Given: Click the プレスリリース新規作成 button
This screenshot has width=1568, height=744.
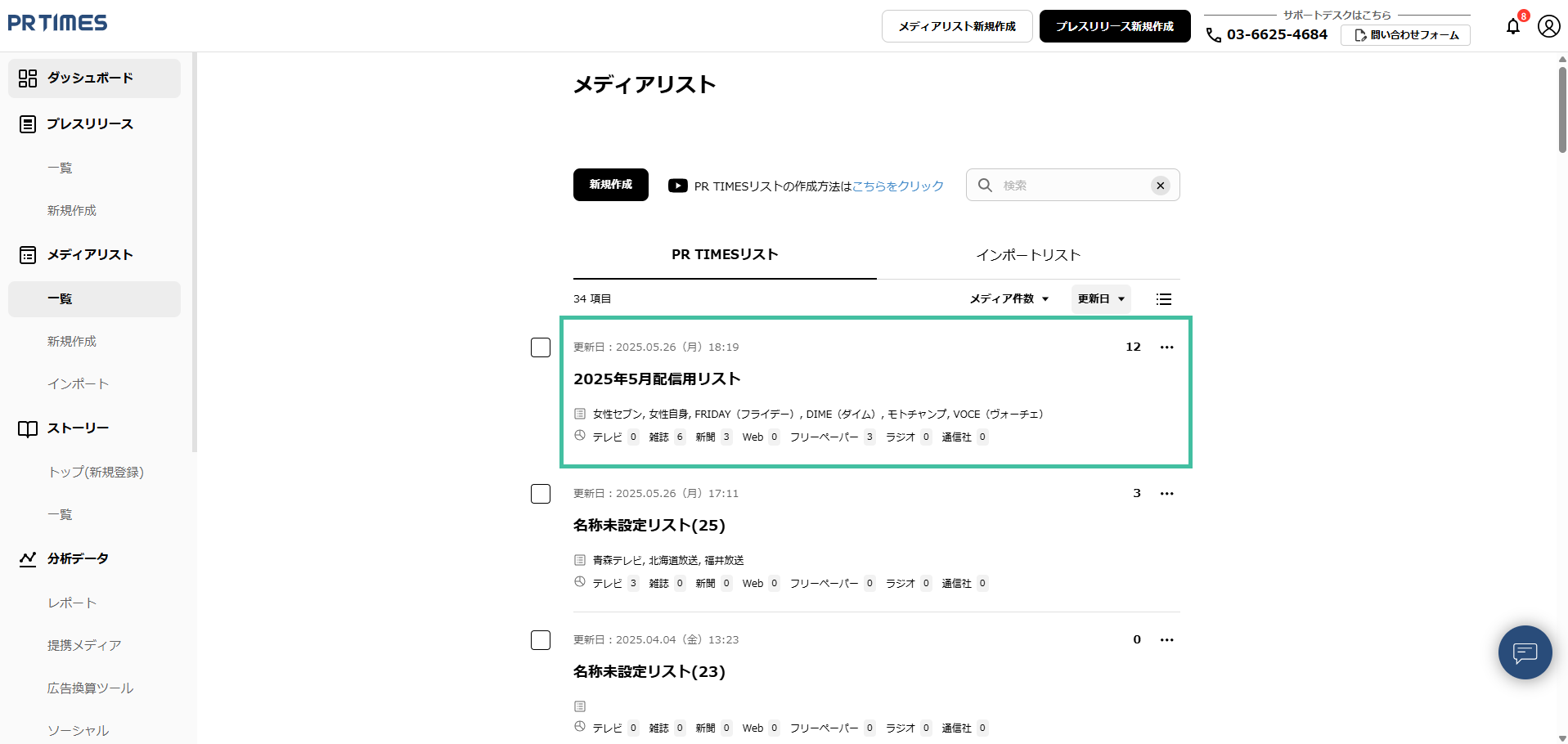Looking at the screenshot, I should [x=1114, y=26].
